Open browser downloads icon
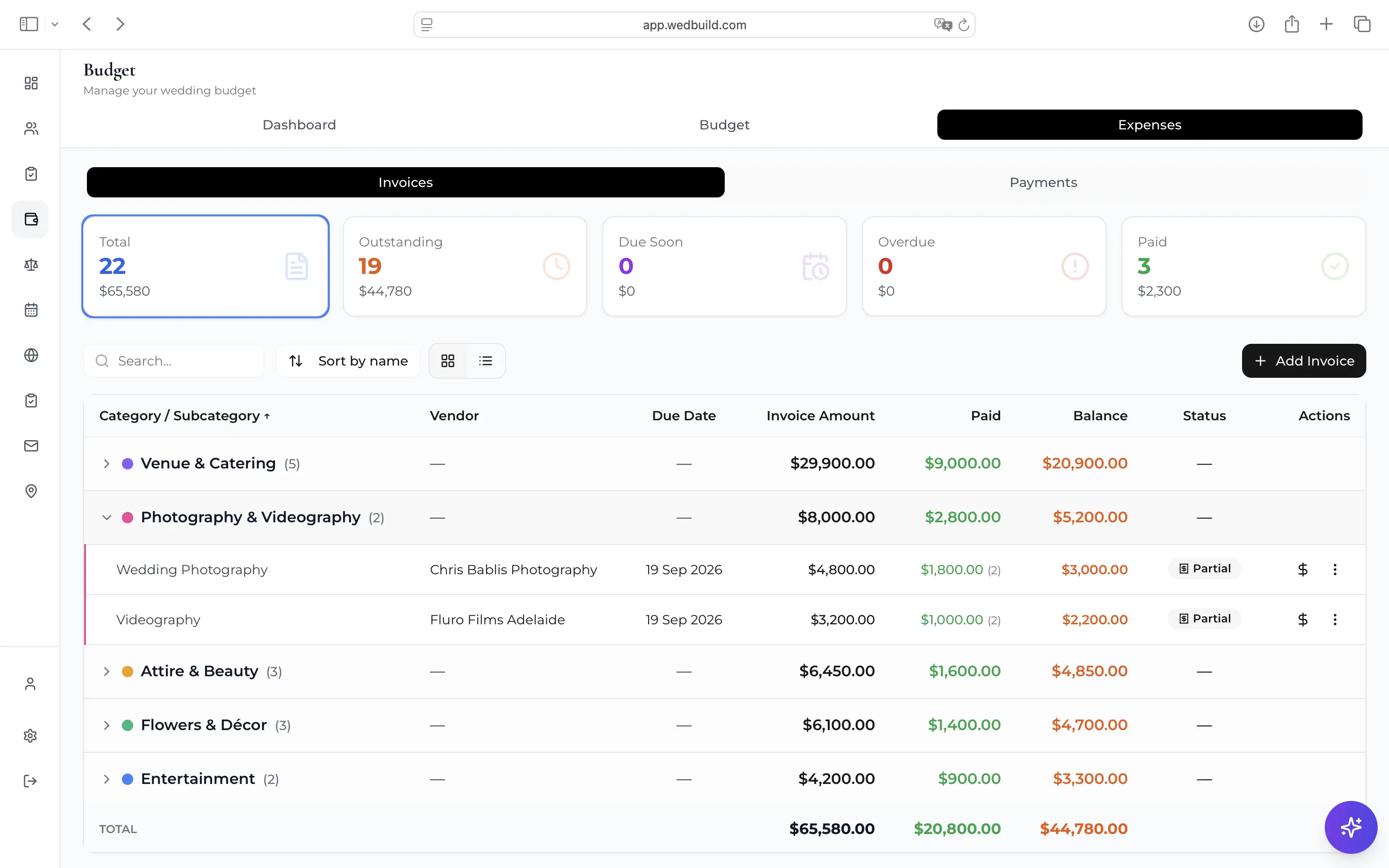This screenshot has height=868, width=1389. [1256, 24]
